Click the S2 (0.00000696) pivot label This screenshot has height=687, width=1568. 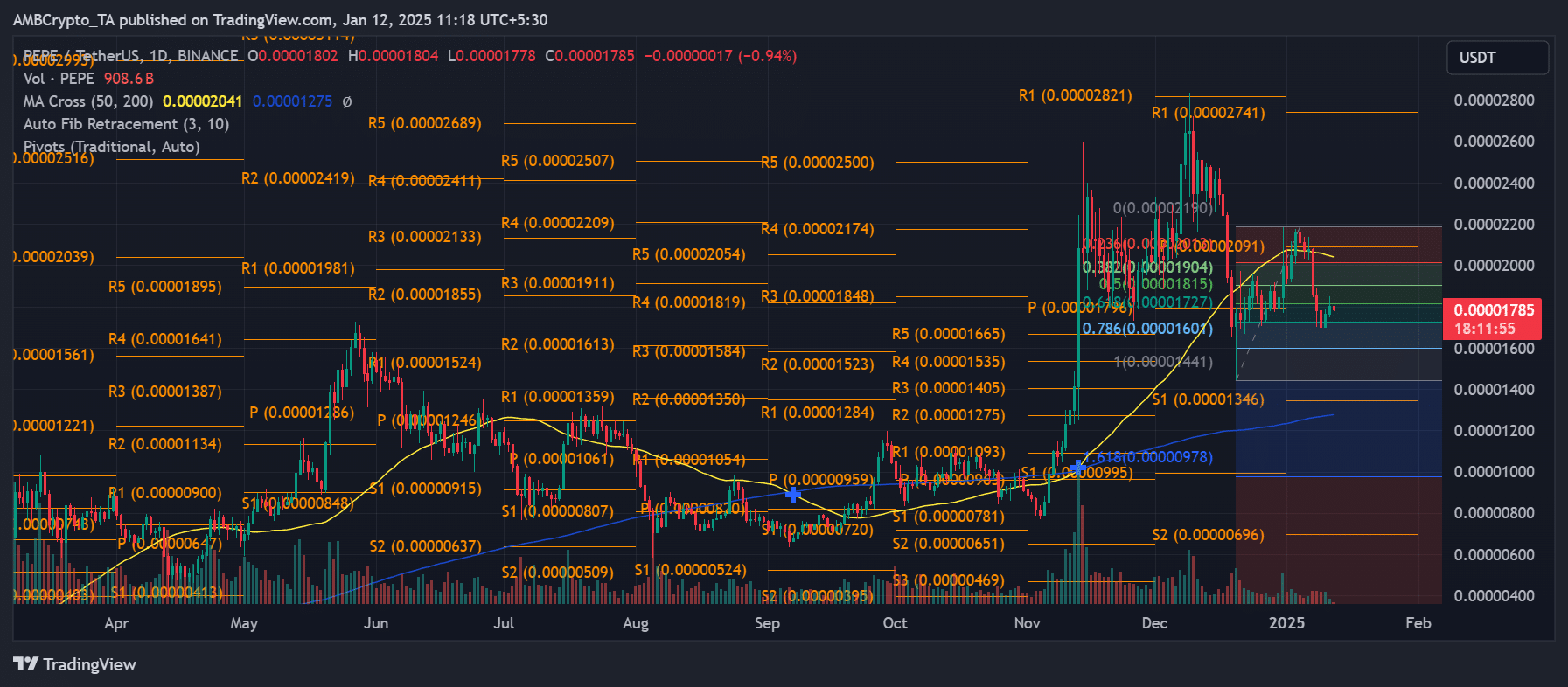click(1208, 535)
